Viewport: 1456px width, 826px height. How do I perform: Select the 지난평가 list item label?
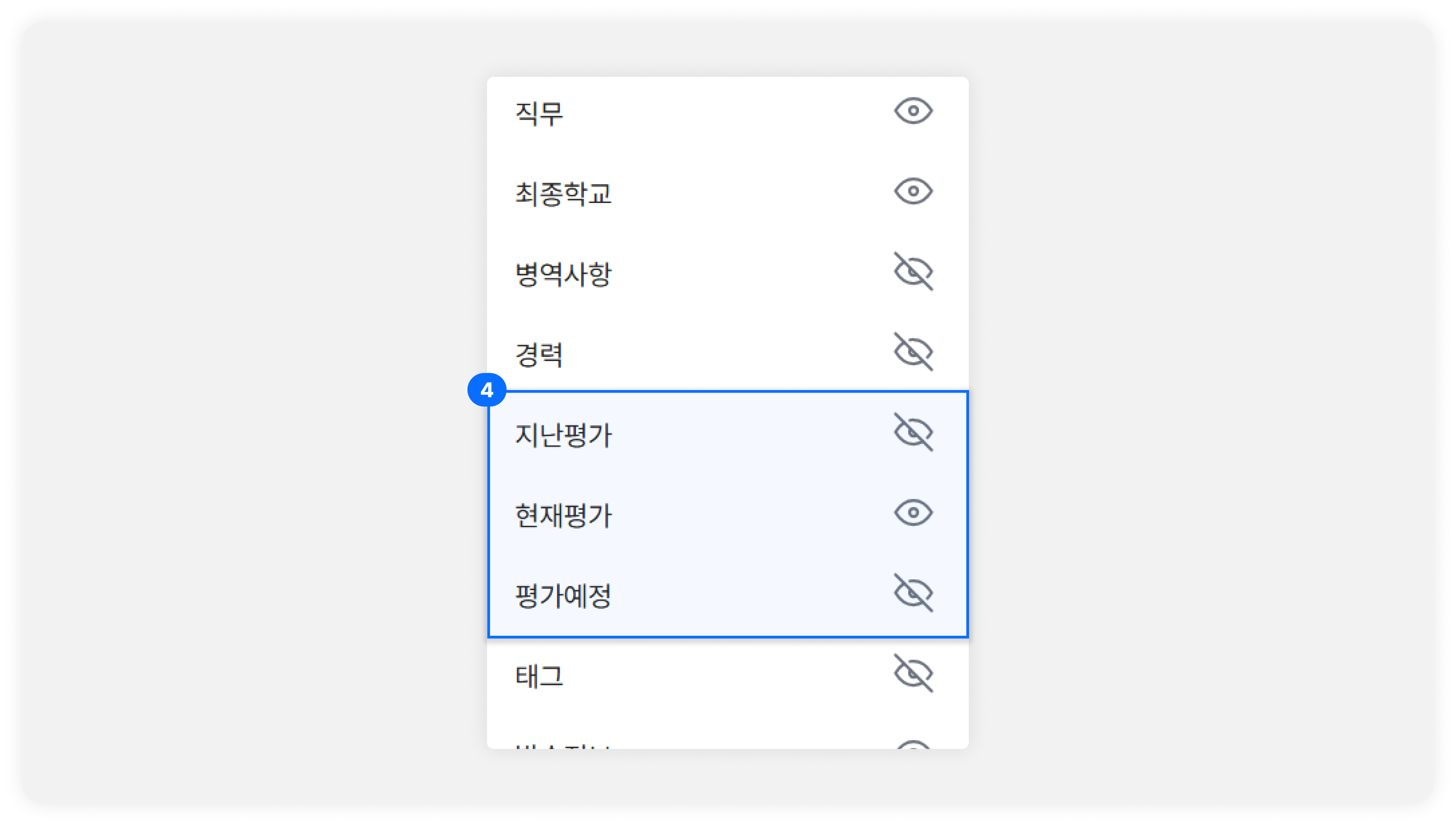(563, 435)
